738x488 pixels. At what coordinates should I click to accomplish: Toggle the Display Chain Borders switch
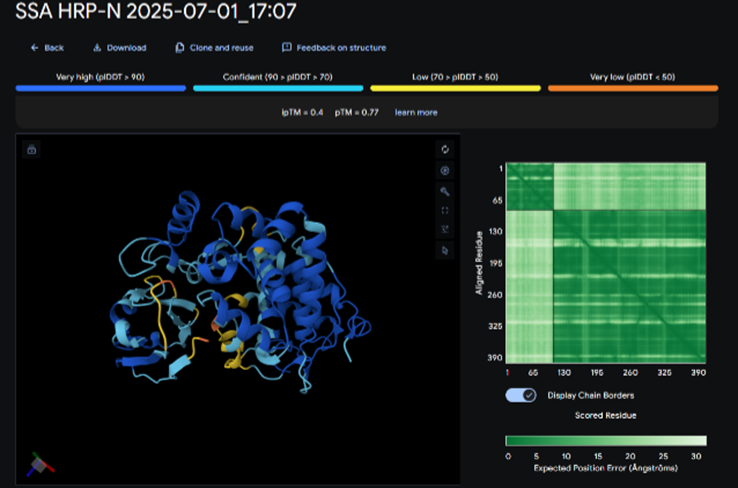click(x=522, y=395)
